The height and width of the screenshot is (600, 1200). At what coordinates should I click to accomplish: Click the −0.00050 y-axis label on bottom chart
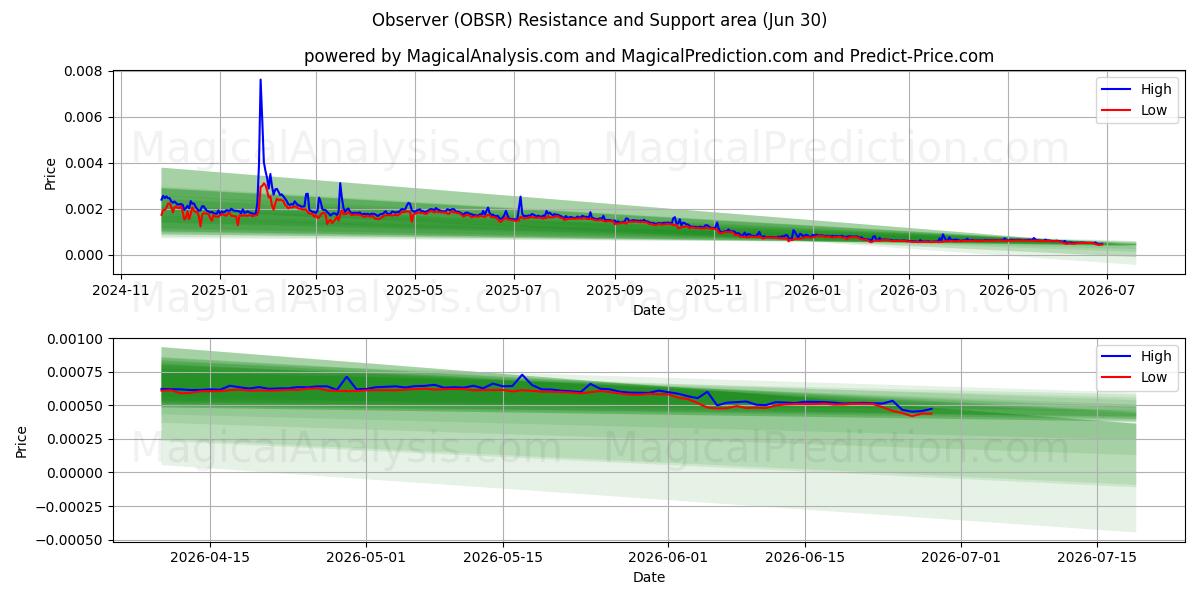[69, 539]
